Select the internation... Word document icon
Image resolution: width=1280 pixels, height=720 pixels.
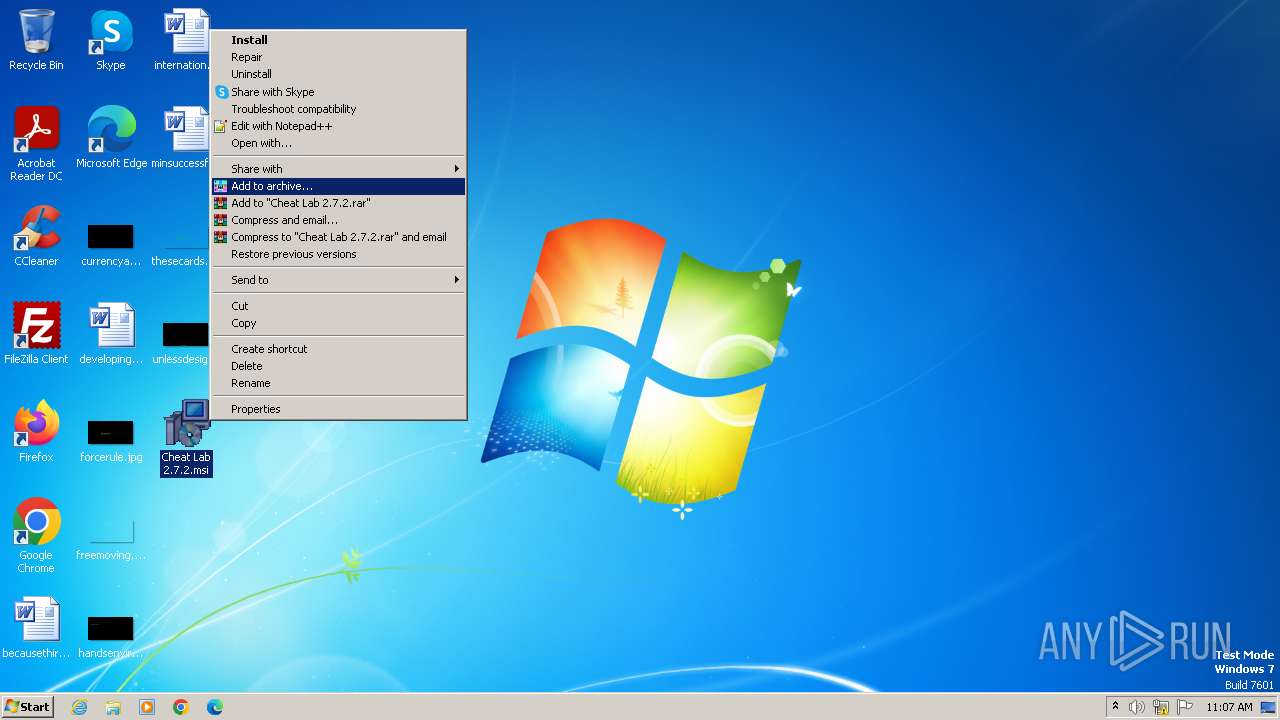coord(183,40)
